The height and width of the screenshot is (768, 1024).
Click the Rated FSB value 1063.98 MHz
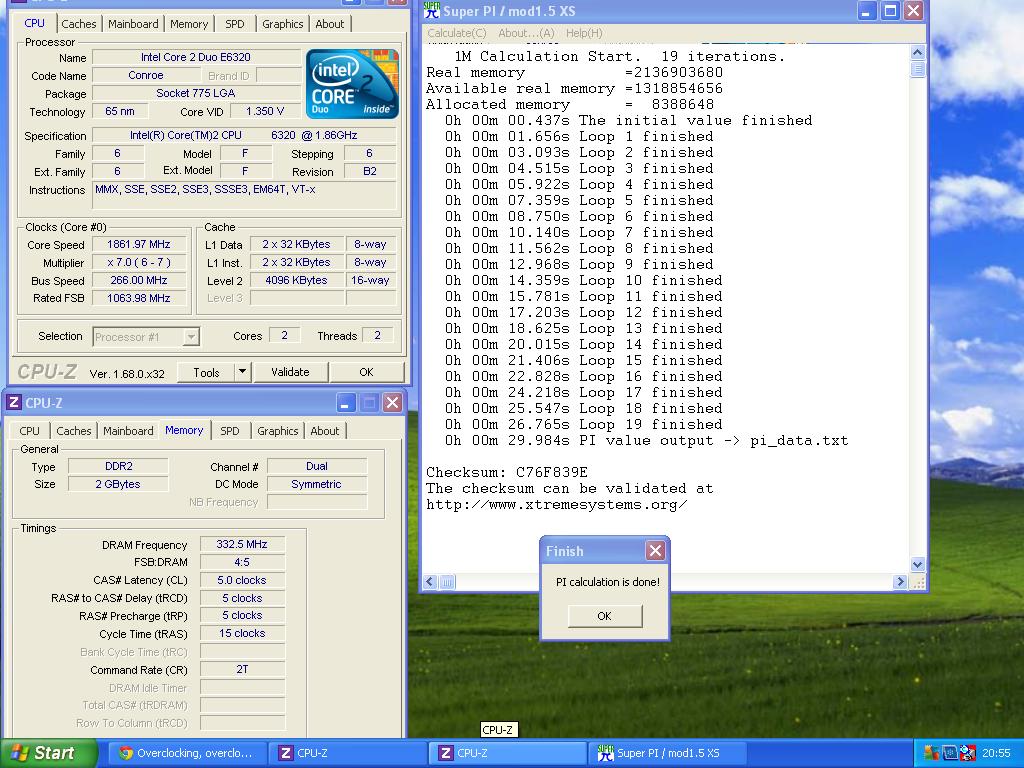point(138,298)
